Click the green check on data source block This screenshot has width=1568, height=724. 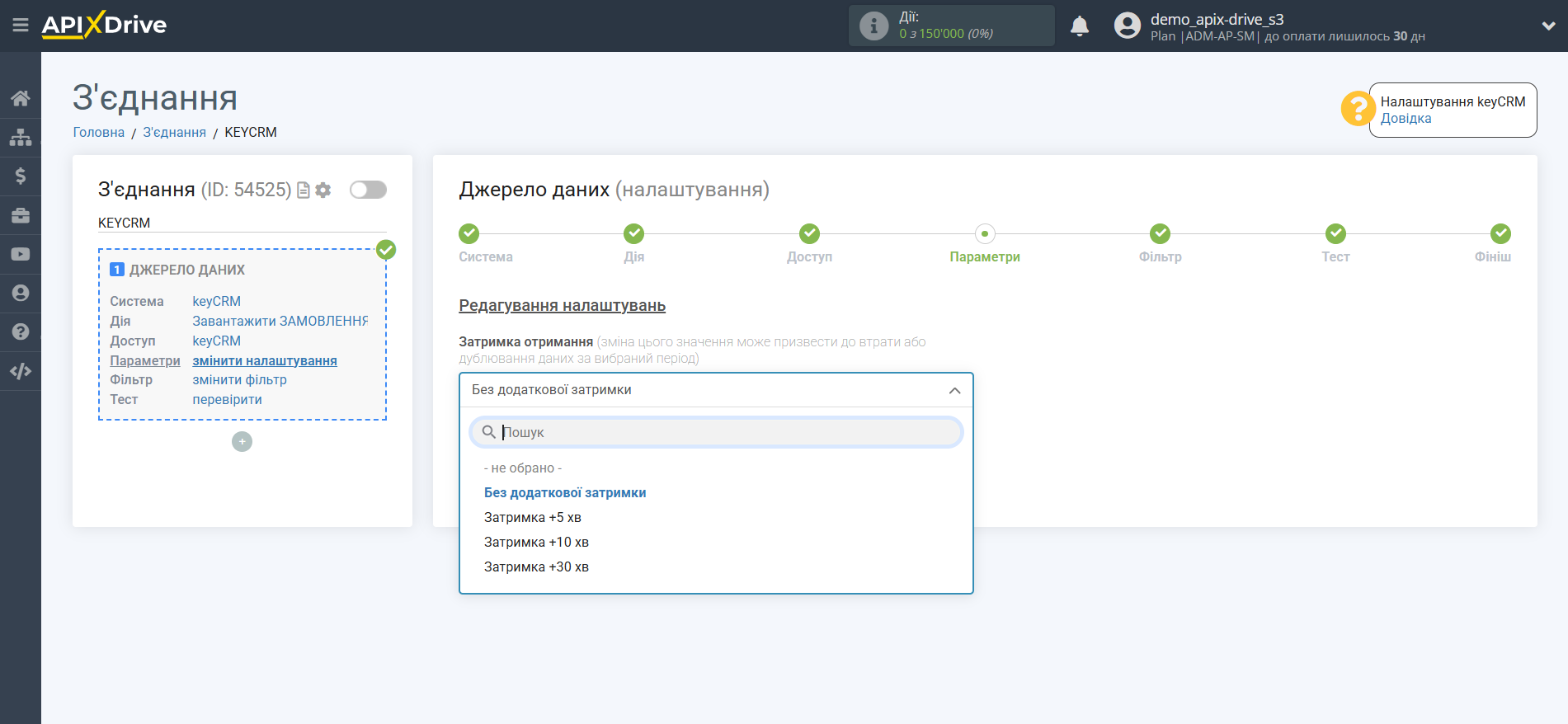pos(386,250)
